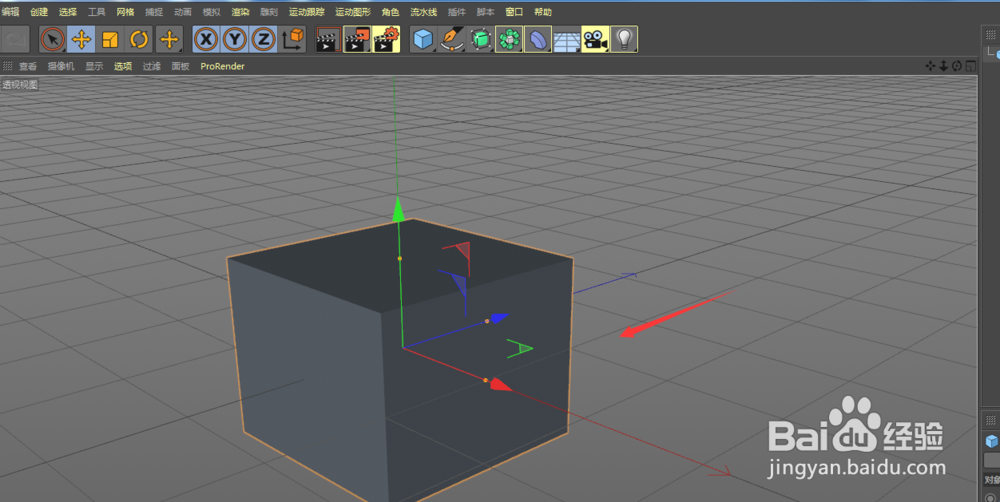The width and height of the screenshot is (1000, 502).
Task: Open the 插件 menu
Action: click(x=457, y=12)
